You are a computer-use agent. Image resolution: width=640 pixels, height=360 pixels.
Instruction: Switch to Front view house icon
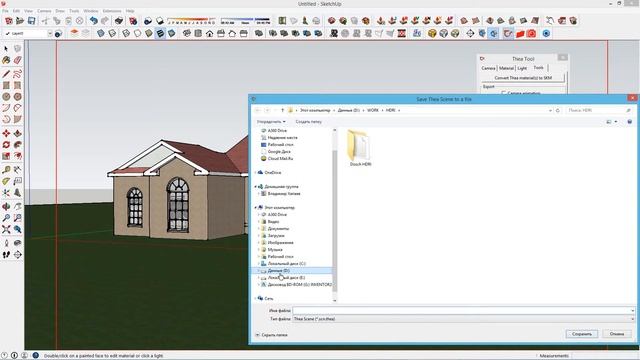(x=209, y=33)
